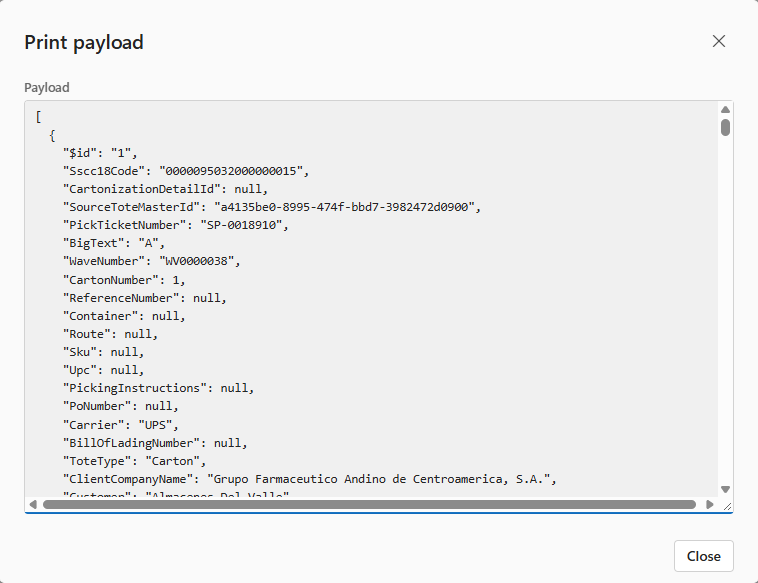
Task: Click the PoNumber null line
Action: click(120, 406)
